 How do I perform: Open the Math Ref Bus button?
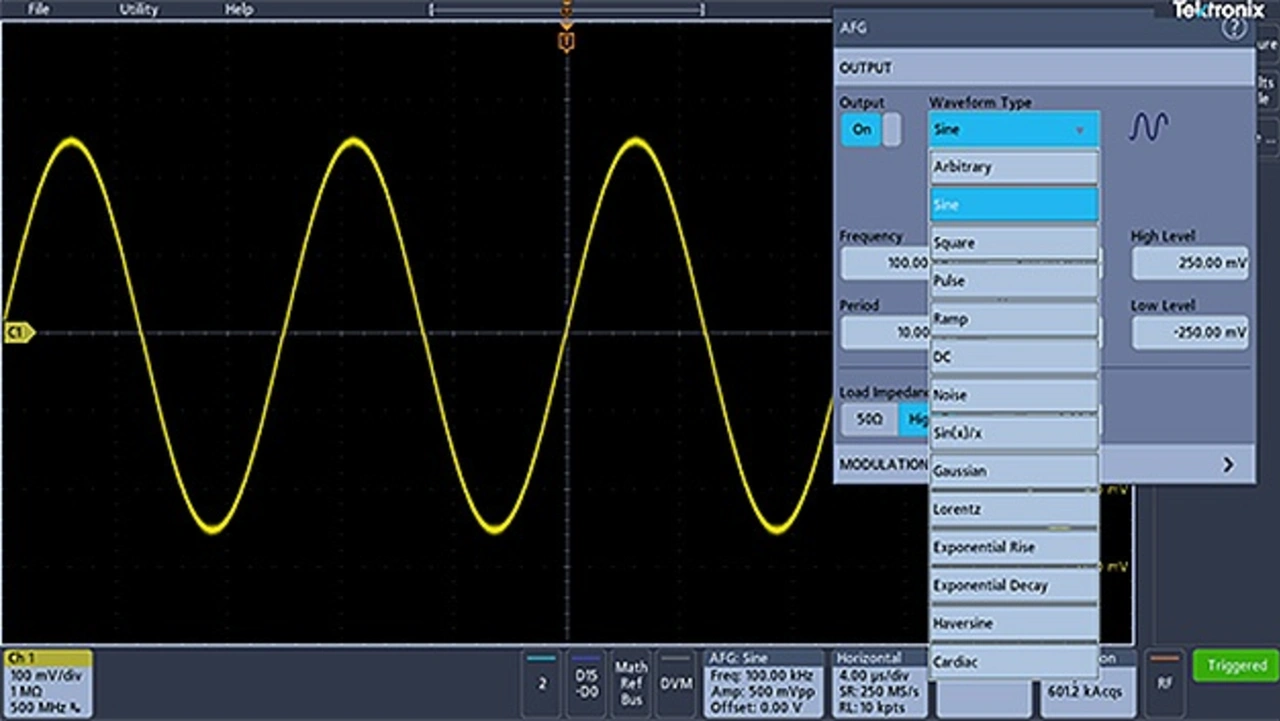click(x=631, y=683)
